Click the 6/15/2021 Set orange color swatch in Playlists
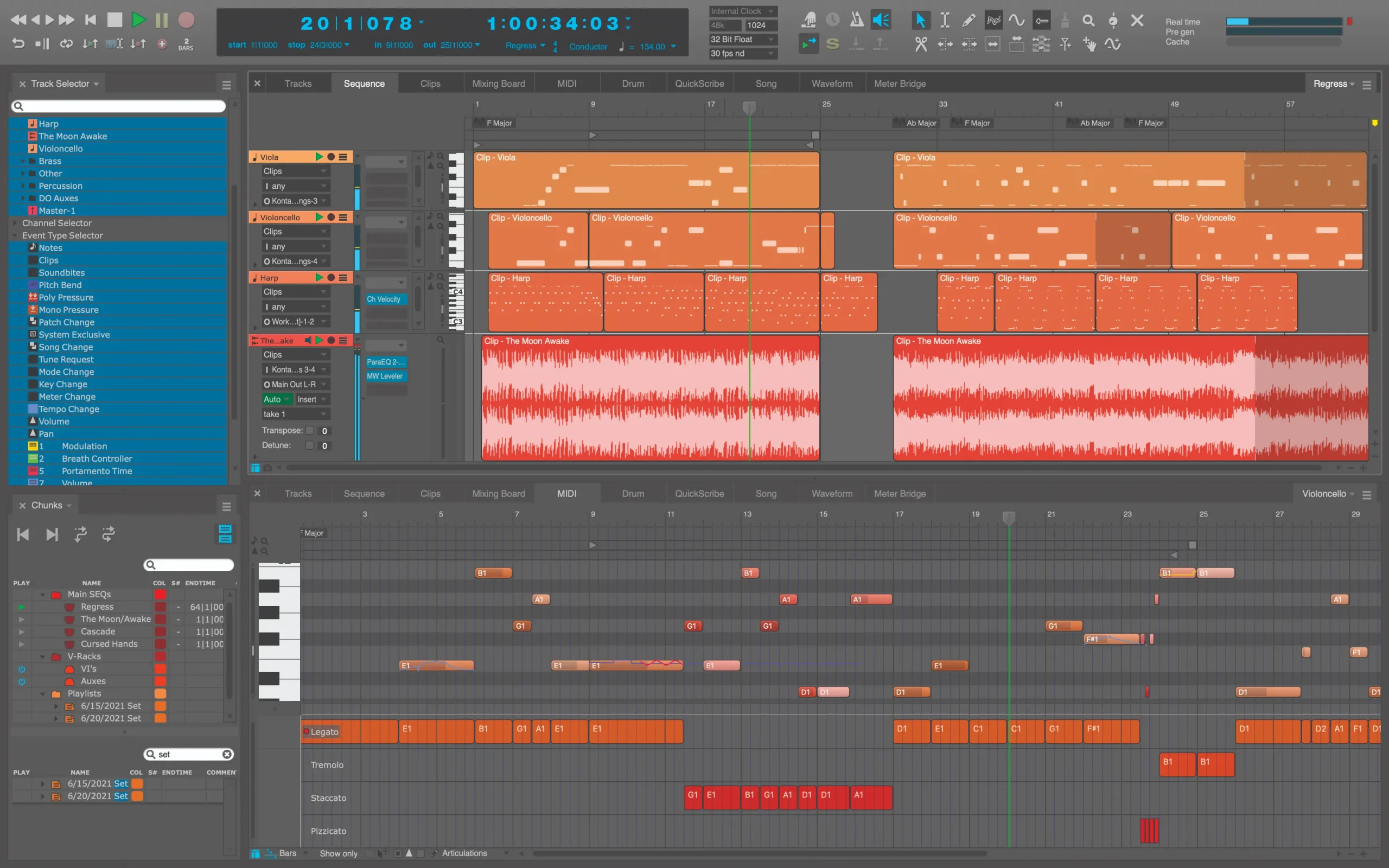1389x868 pixels. (x=160, y=706)
